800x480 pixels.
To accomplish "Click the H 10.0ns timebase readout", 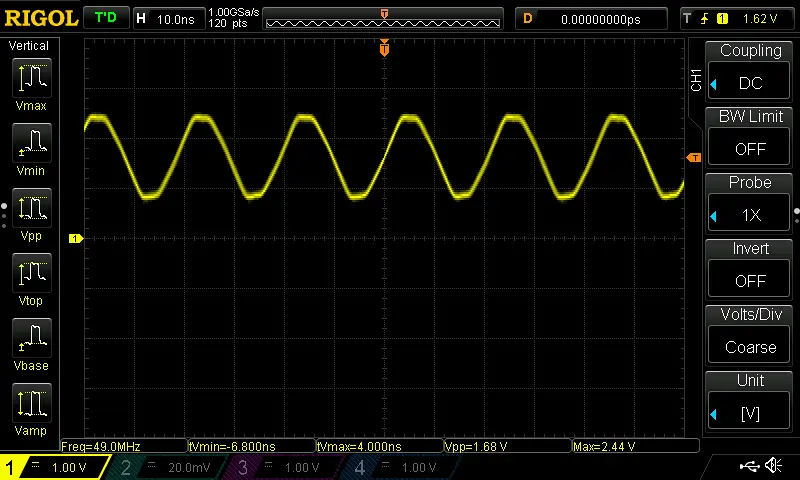I will (x=168, y=19).
